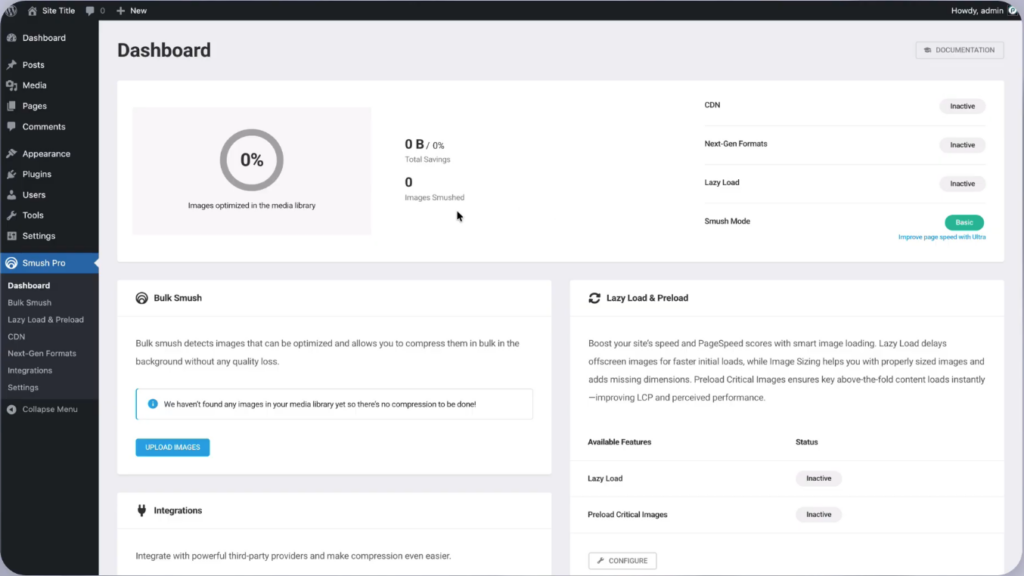Image resolution: width=1024 pixels, height=576 pixels.
Task: Open the Next-Gen Formats submenu item
Action: point(42,353)
